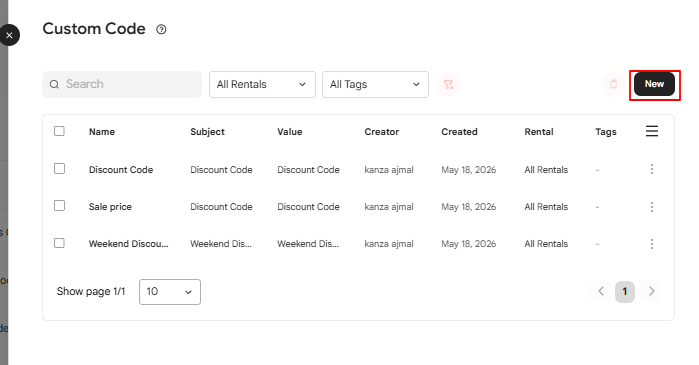Sort by the Rental column header
This screenshot has height=365, width=699.
coord(539,132)
